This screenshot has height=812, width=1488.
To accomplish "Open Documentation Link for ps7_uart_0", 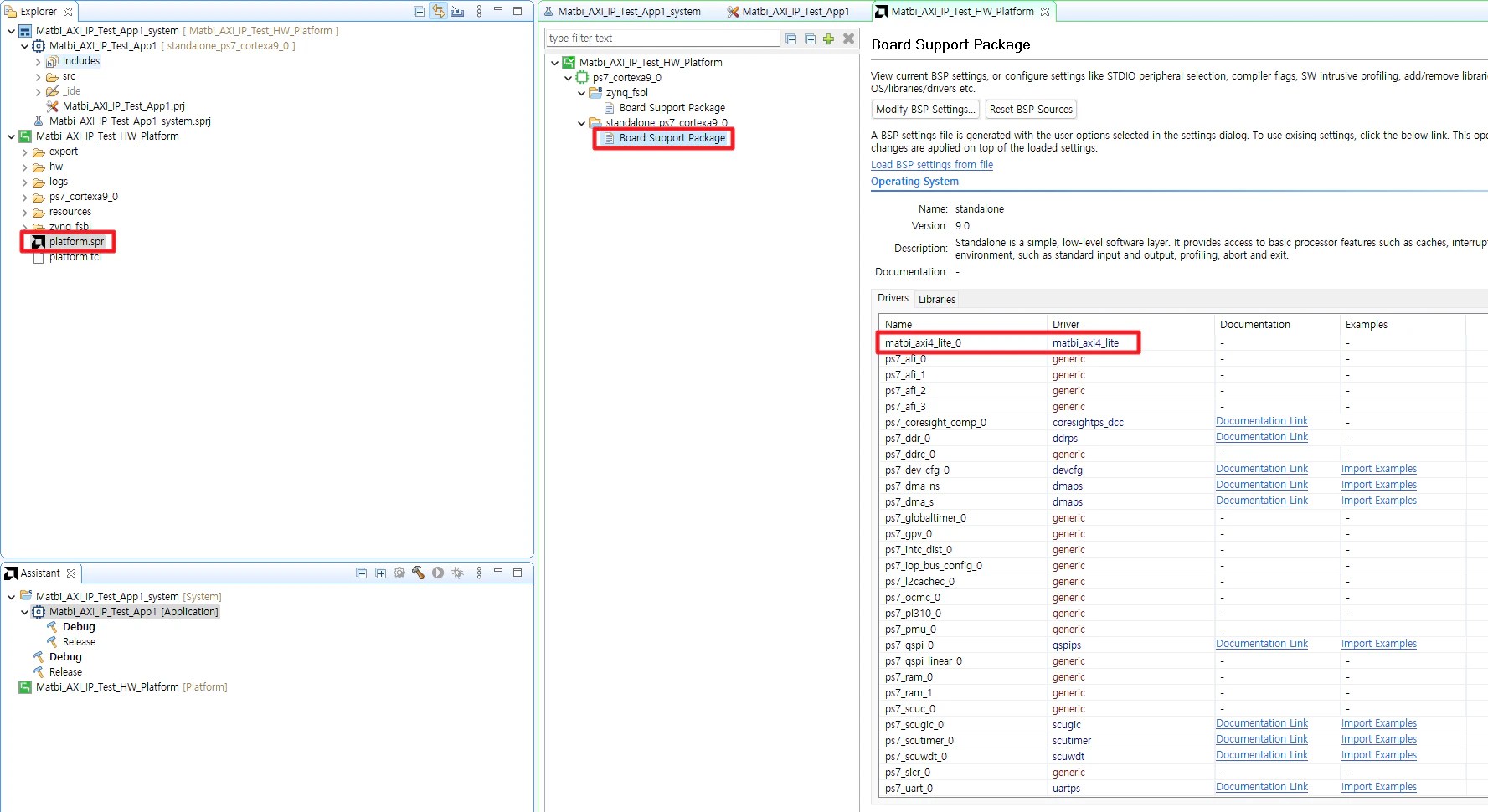I will point(1262,787).
